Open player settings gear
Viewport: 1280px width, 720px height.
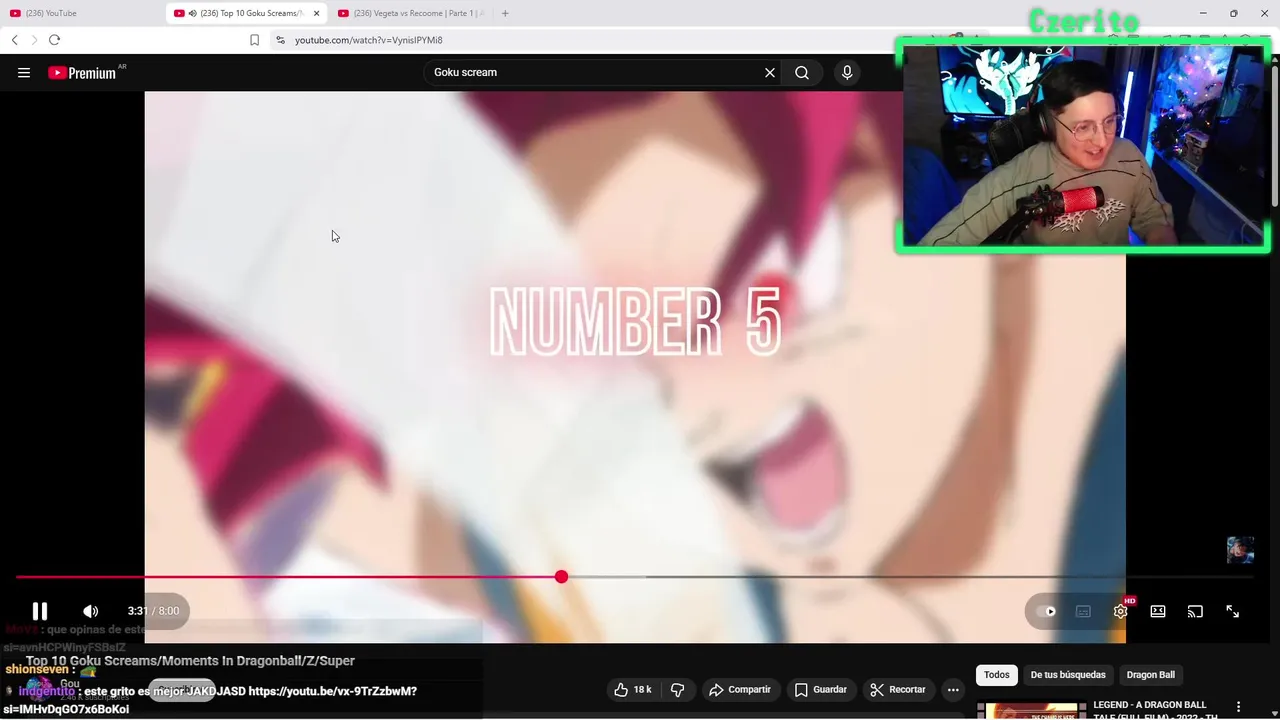click(x=1120, y=611)
